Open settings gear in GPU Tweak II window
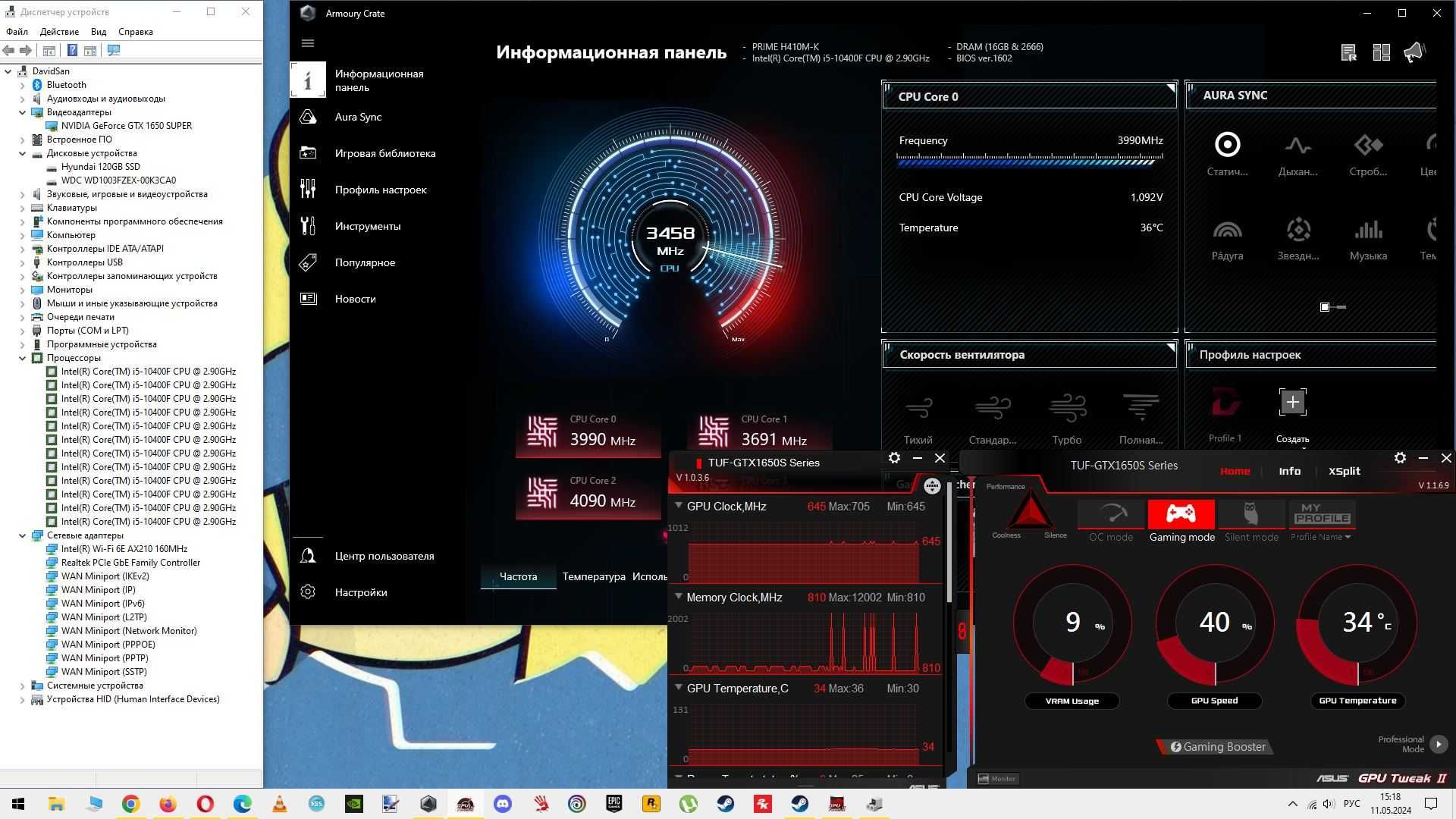The width and height of the screenshot is (1456, 819). click(x=1400, y=458)
